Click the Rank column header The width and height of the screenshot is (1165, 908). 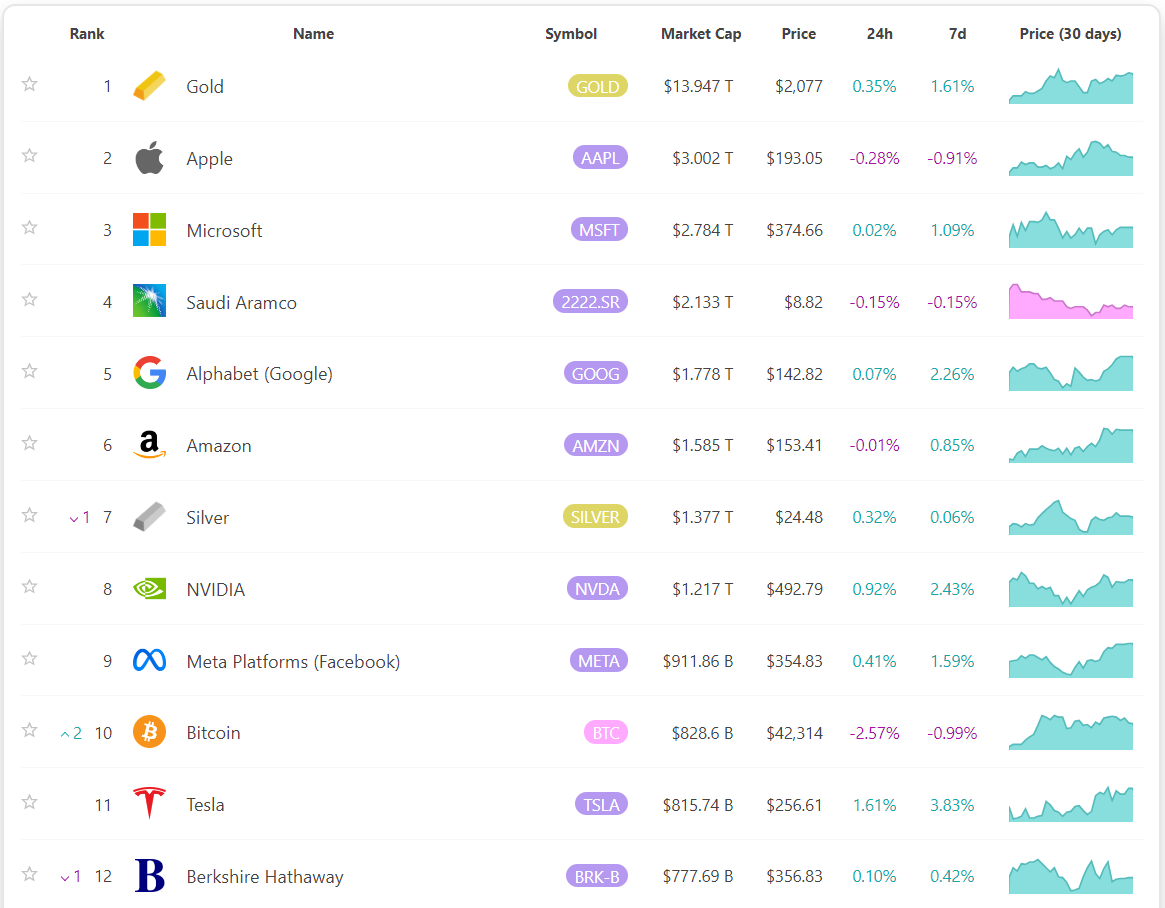click(87, 34)
